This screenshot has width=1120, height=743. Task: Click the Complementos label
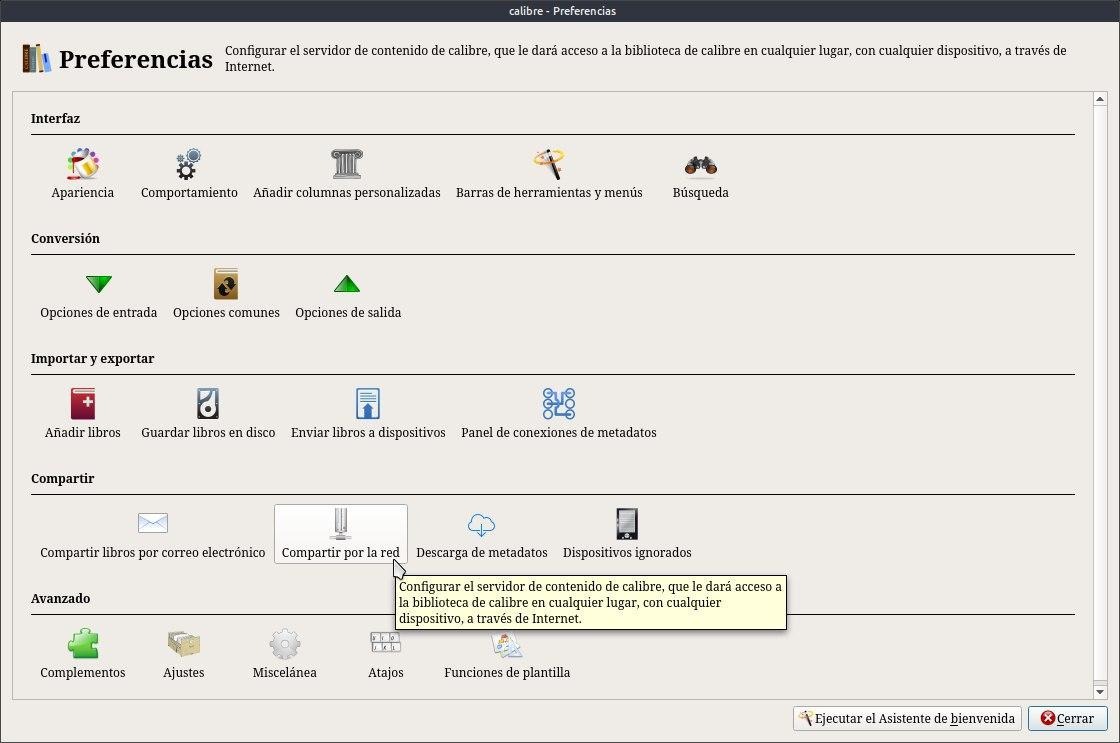[83, 672]
